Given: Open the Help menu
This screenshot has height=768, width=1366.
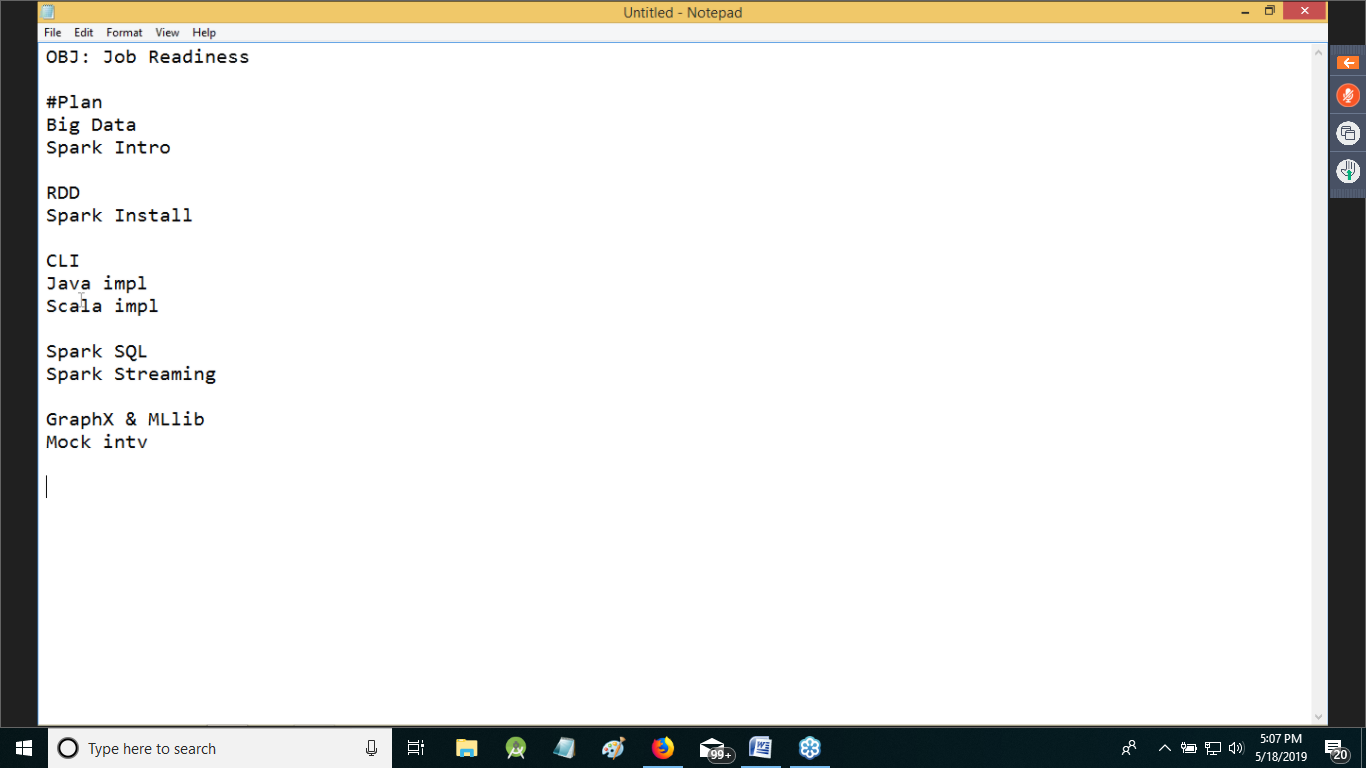Looking at the screenshot, I should 204,33.
